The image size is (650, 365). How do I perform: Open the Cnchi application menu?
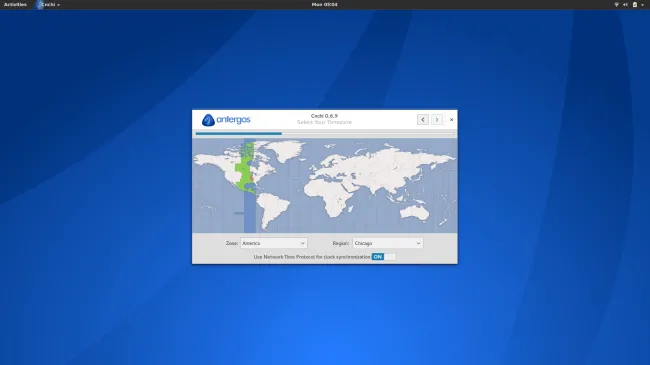[x=51, y=5]
